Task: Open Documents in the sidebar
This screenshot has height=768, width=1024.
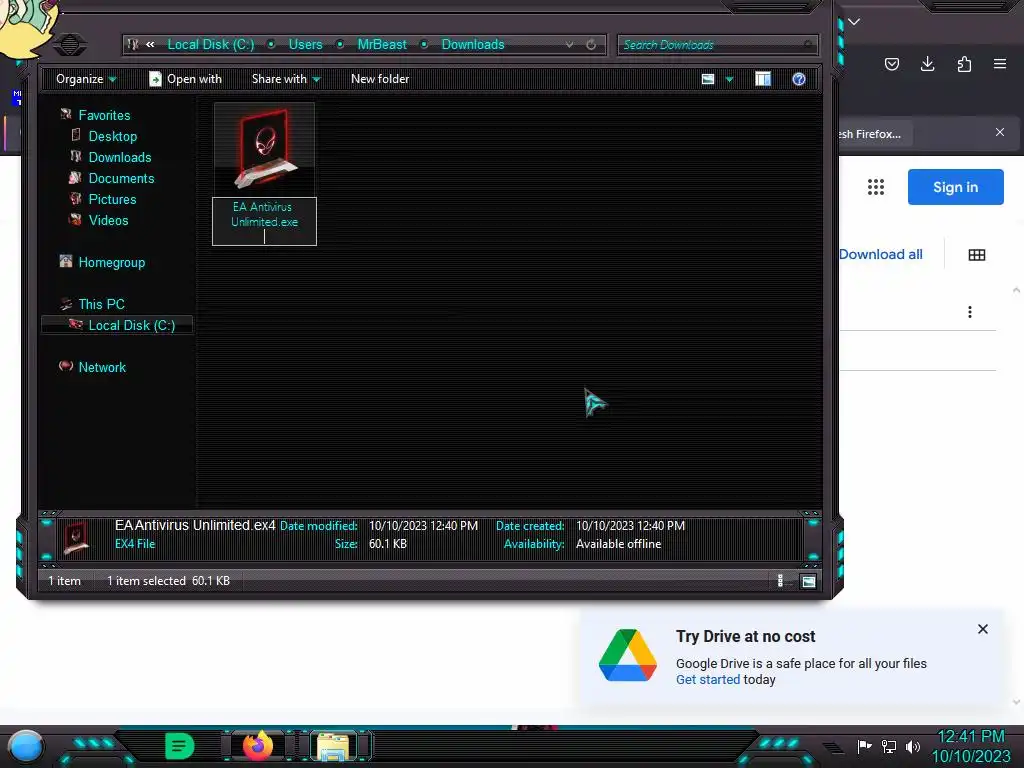Action: coord(121,178)
